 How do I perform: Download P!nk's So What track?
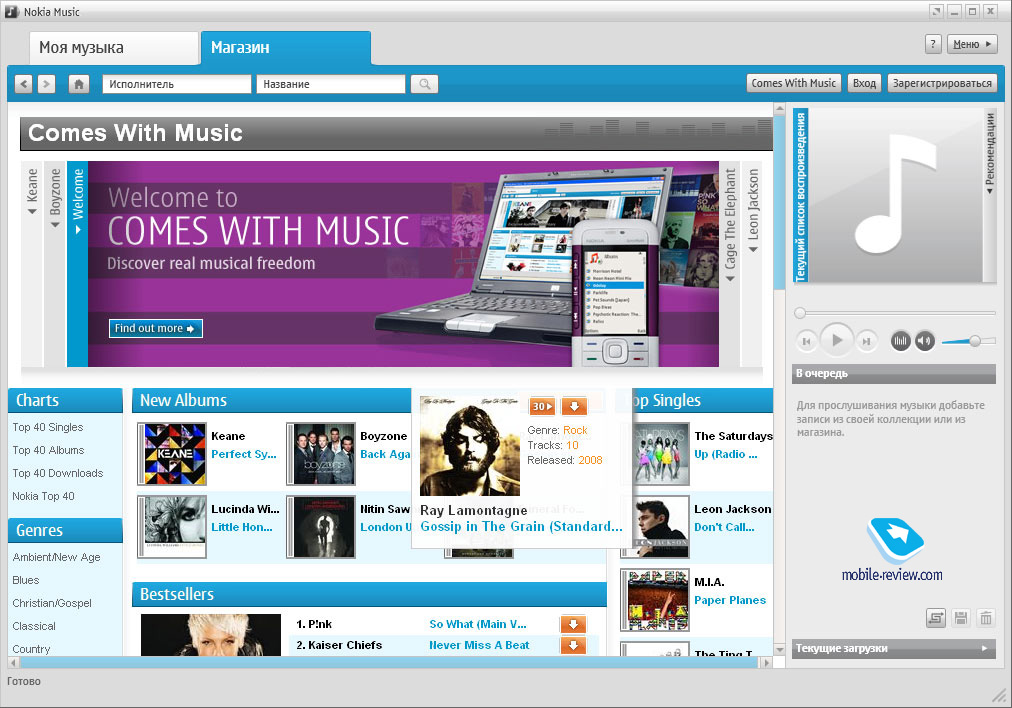[x=573, y=624]
